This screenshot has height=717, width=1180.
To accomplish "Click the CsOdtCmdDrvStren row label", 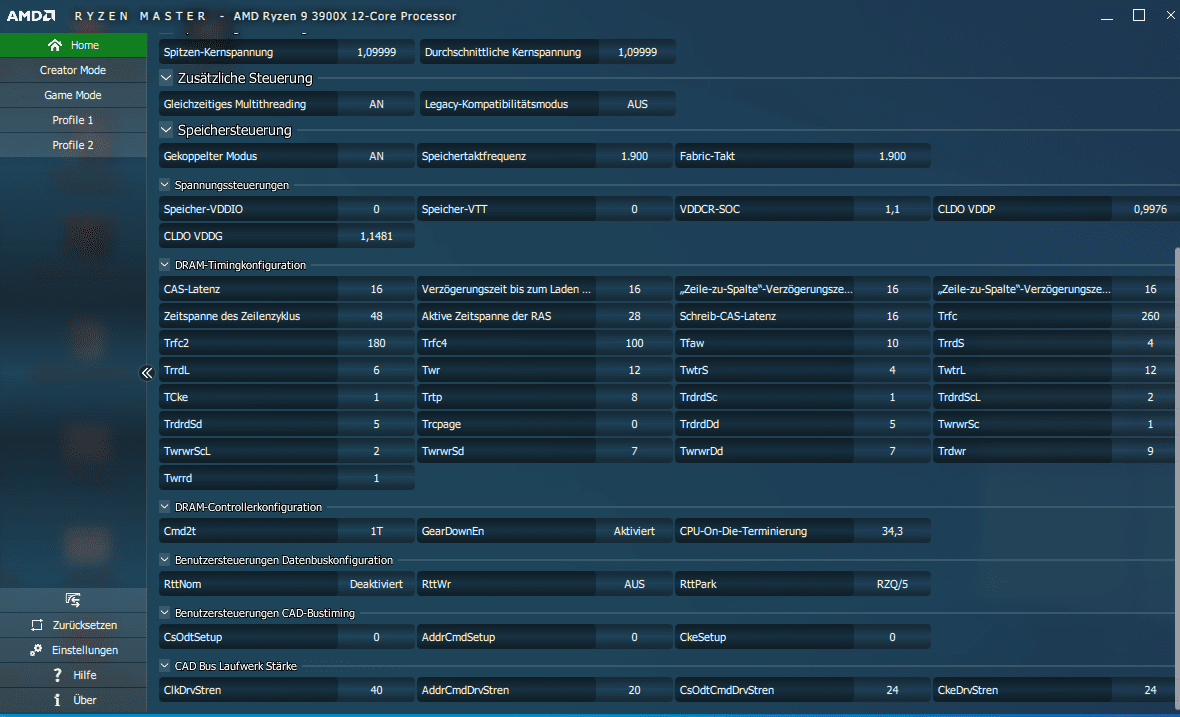I will tap(727, 690).
